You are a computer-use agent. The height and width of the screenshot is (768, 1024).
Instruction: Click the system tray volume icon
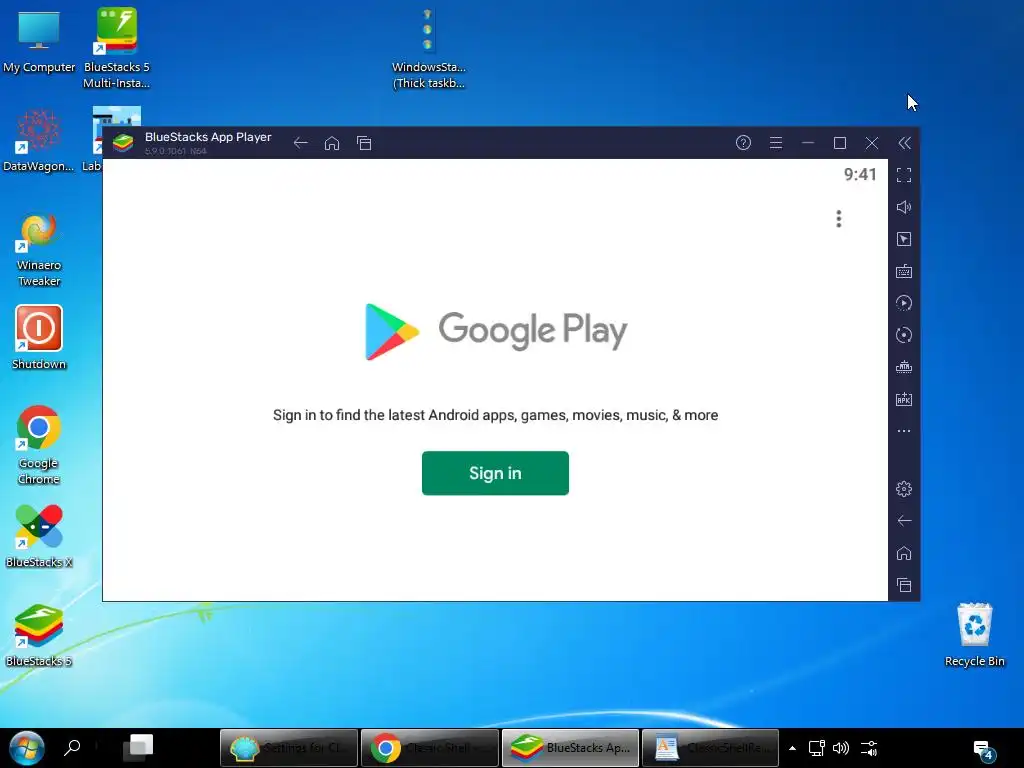tap(841, 748)
